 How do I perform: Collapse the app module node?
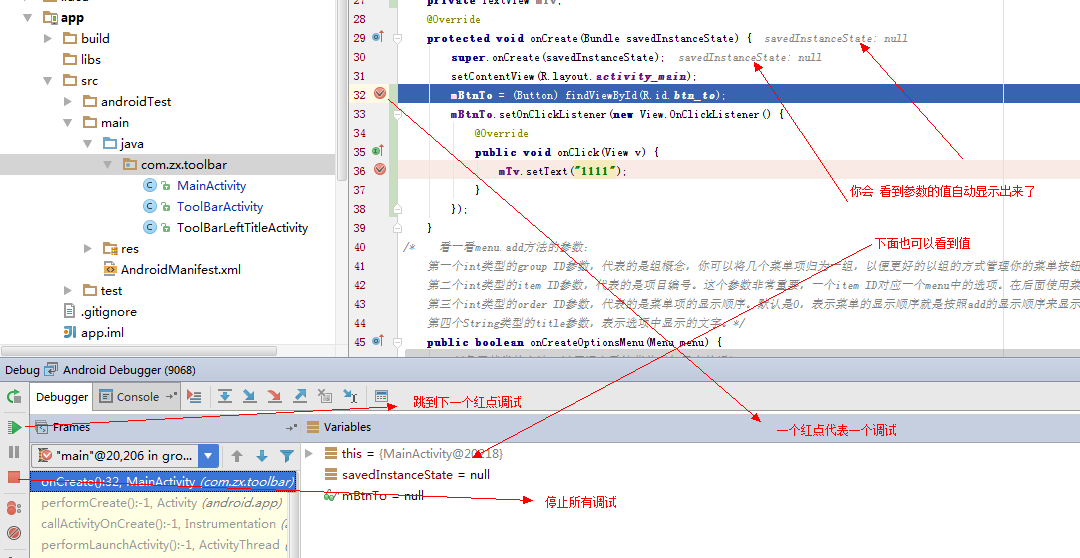coord(28,17)
